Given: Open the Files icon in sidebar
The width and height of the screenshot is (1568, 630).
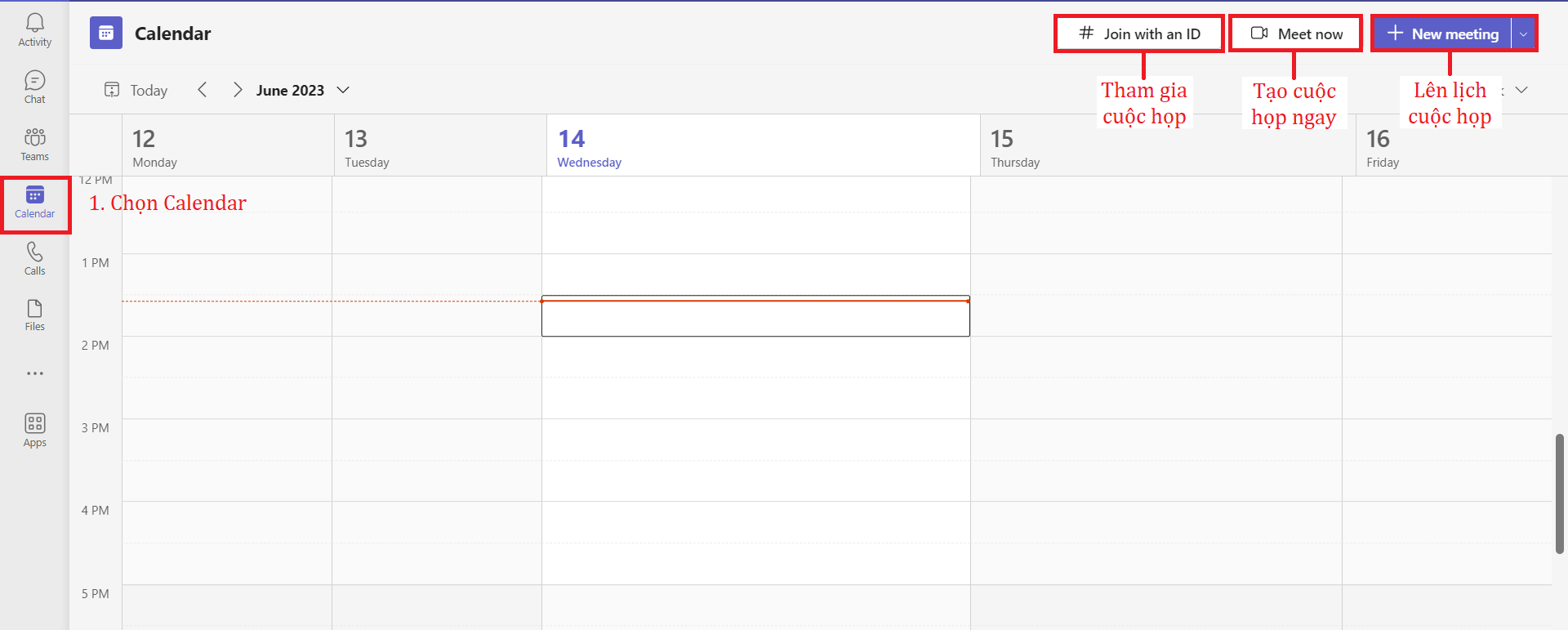Looking at the screenshot, I should [34, 315].
